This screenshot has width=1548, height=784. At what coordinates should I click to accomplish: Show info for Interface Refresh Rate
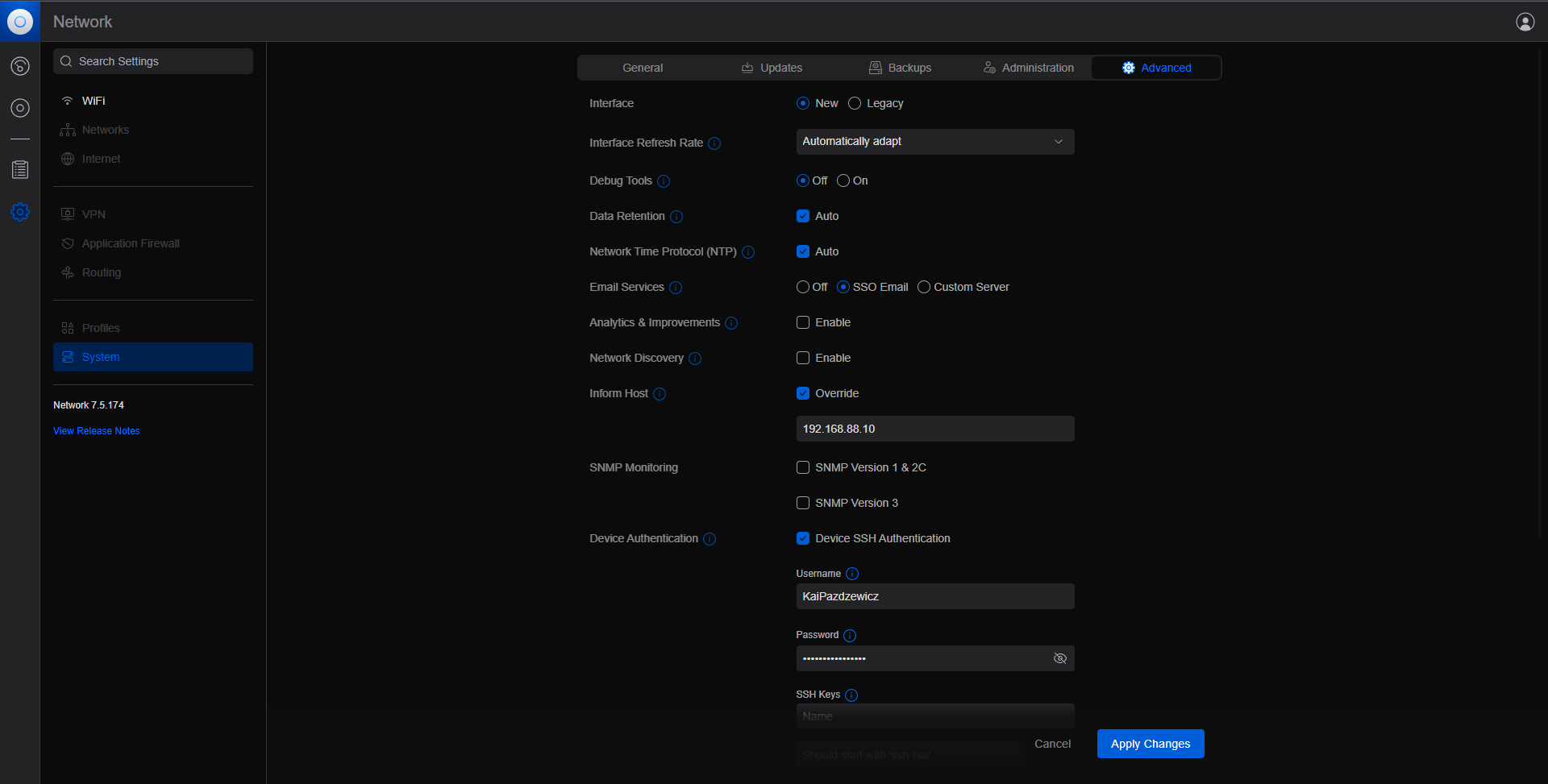714,143
